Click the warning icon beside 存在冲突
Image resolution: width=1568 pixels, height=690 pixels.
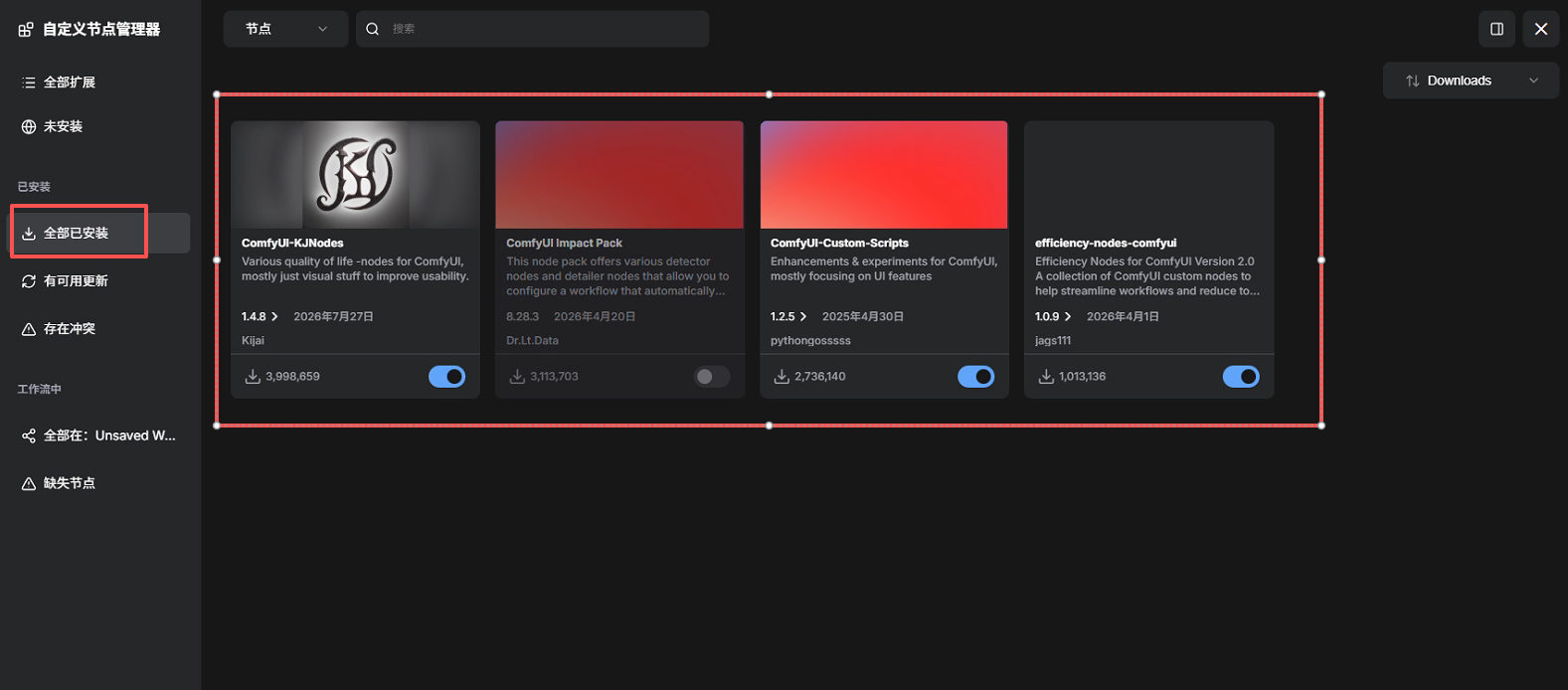[x=29, y=329]
